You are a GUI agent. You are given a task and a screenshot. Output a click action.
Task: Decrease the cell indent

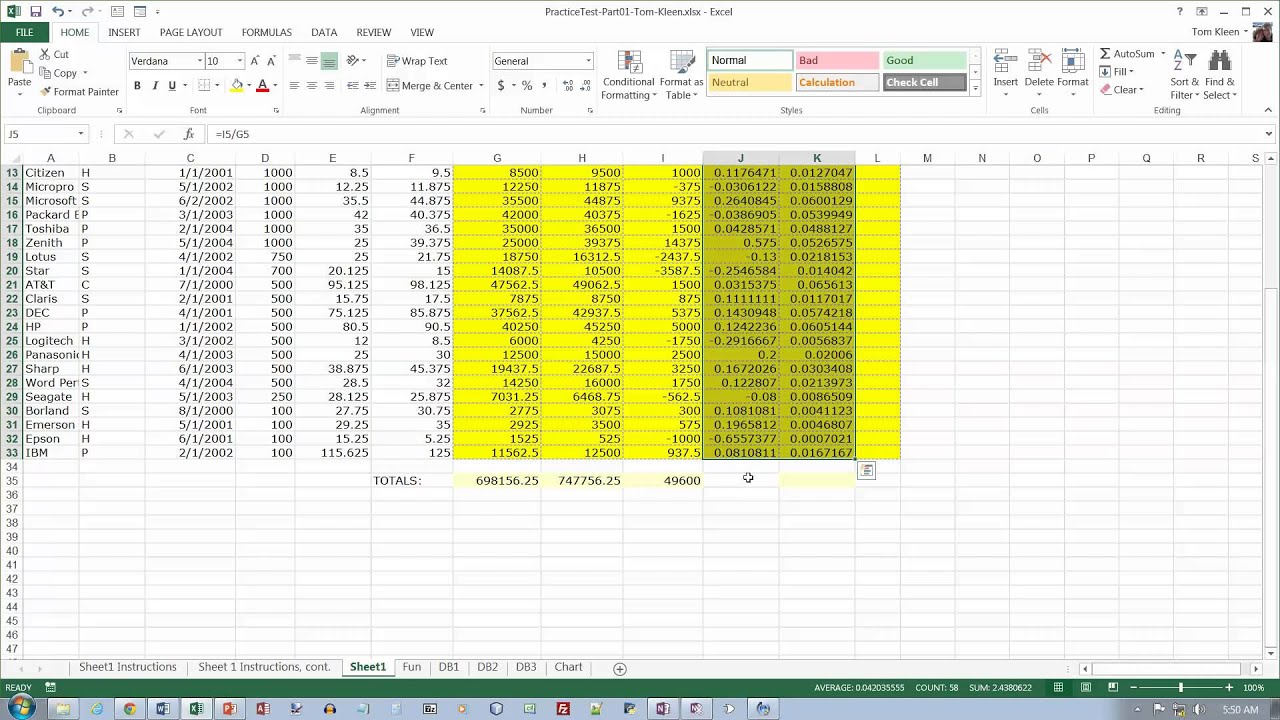point(353,86)
